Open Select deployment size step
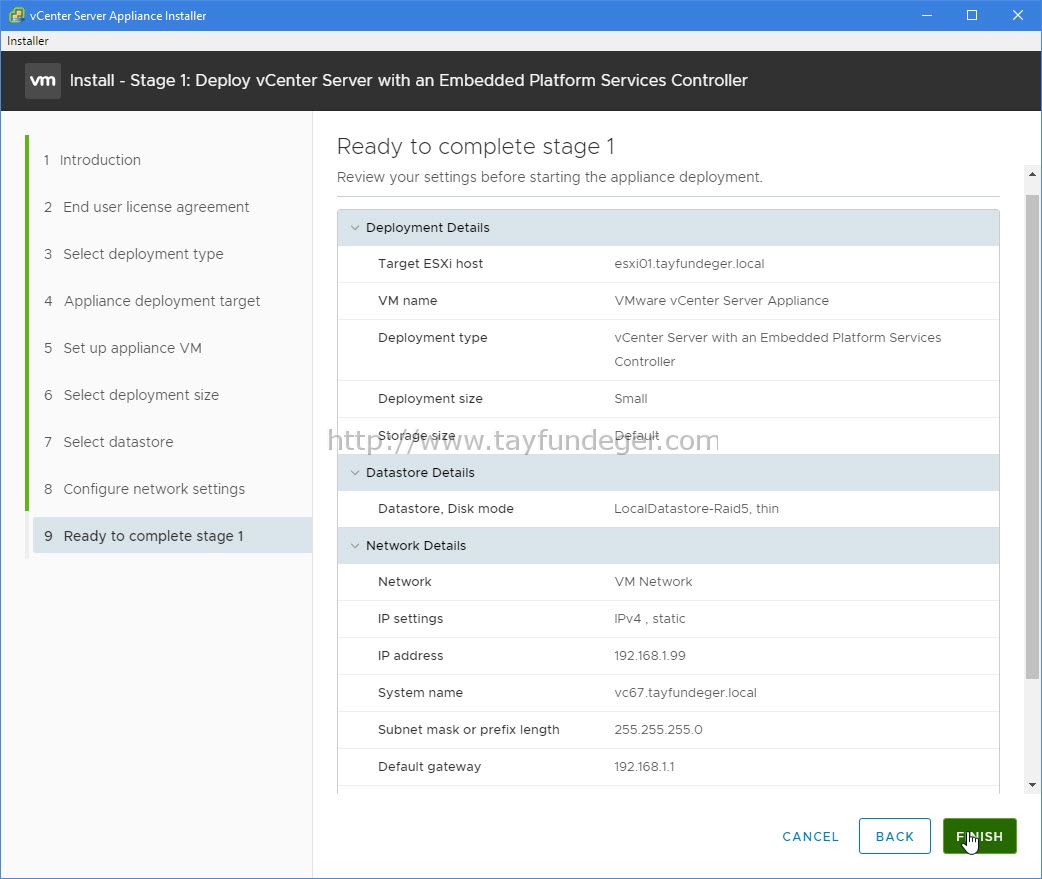The height and width of the screenshot is (879, 1042). pyautogui.click(x=132, y=395)
